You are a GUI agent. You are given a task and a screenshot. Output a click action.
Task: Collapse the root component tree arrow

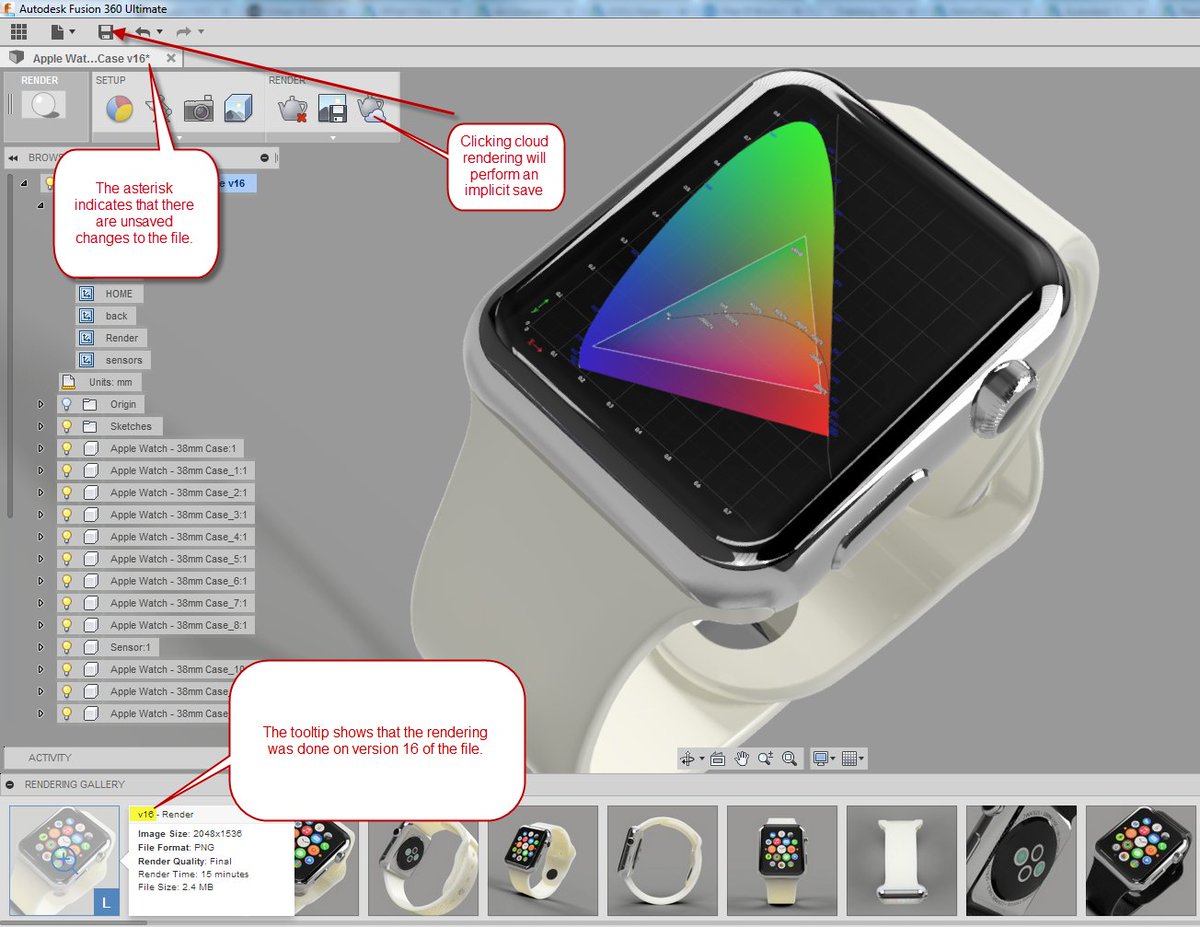(23, 183)
